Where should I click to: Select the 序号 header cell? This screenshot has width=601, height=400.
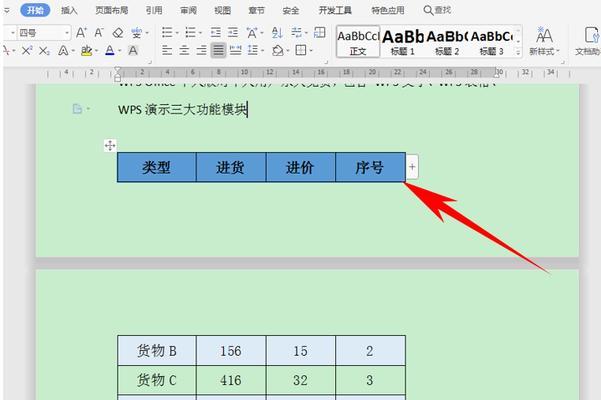(x=370, y=167)
